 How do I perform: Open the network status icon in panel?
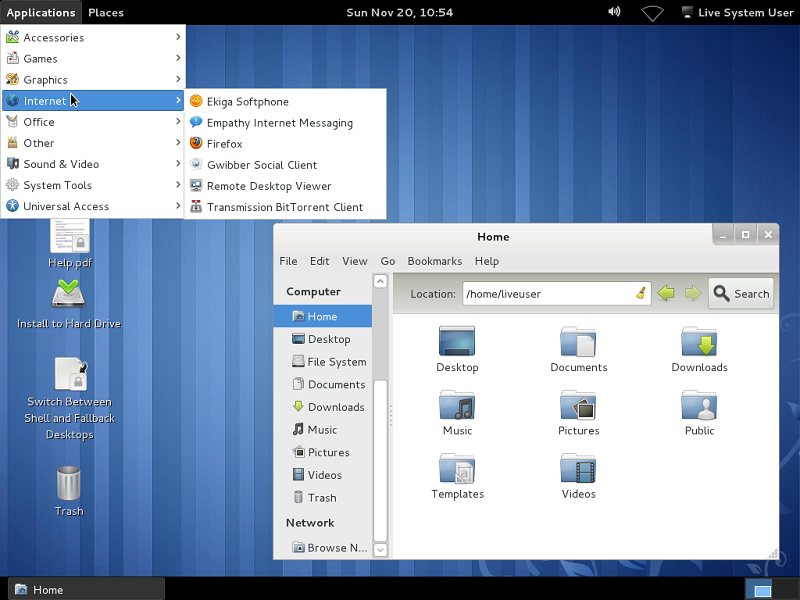[x=653, y=13]
